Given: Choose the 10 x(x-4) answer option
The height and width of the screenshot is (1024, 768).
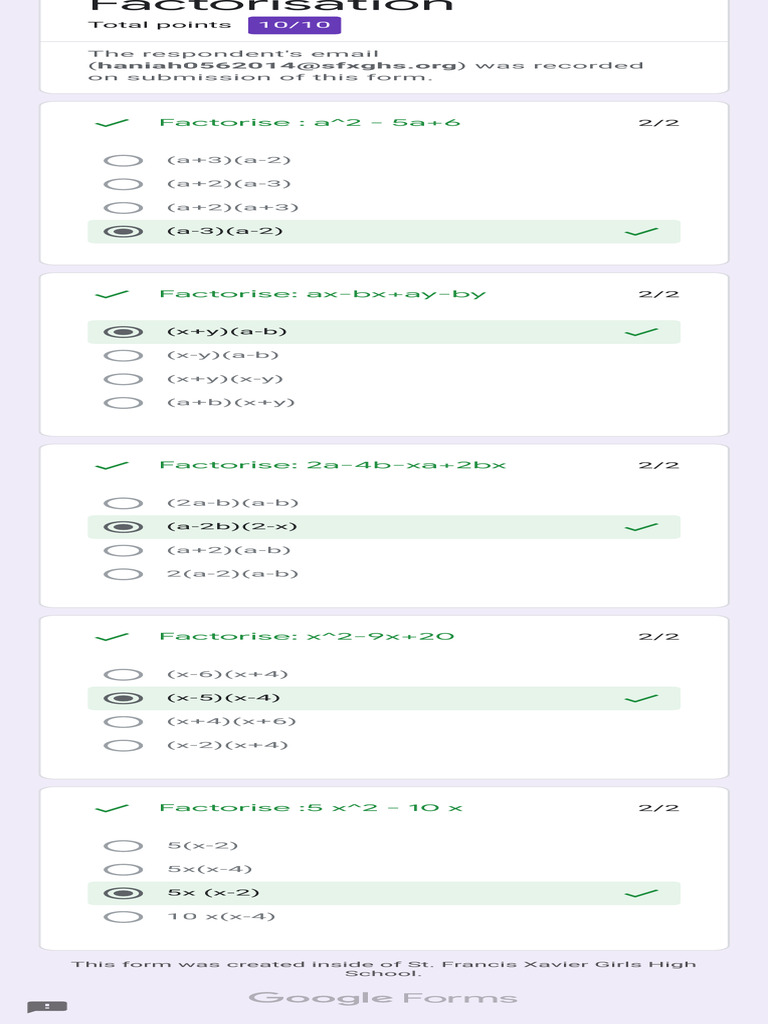Looking at the screenshot, I should (x=123, y=917).
